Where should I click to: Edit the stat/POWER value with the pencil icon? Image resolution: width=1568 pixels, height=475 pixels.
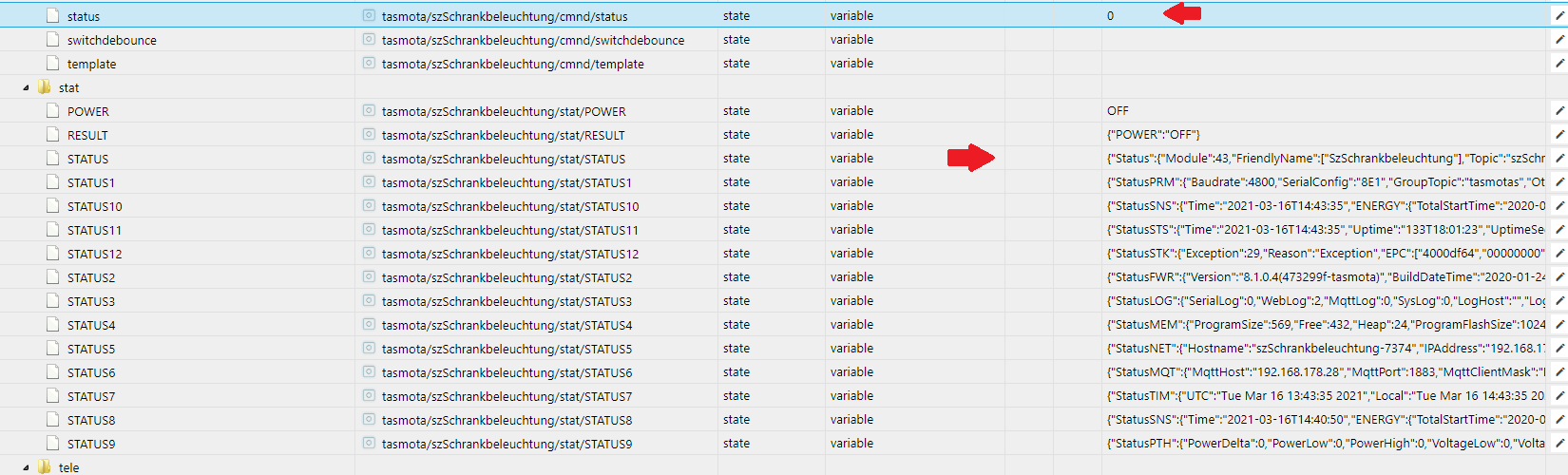click(x=1558, y=111)
